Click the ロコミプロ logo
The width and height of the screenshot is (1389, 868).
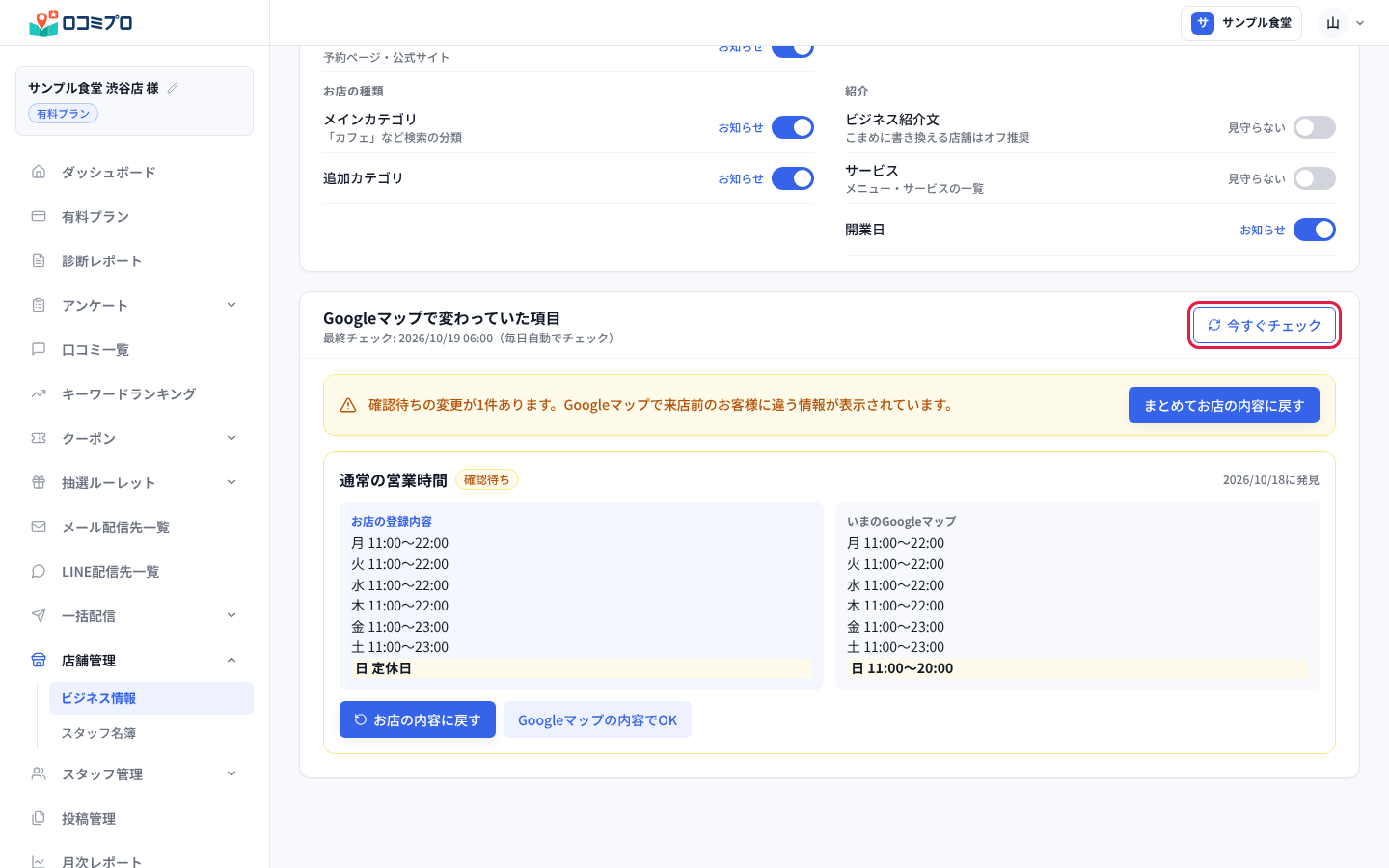(x=81, y=22)
